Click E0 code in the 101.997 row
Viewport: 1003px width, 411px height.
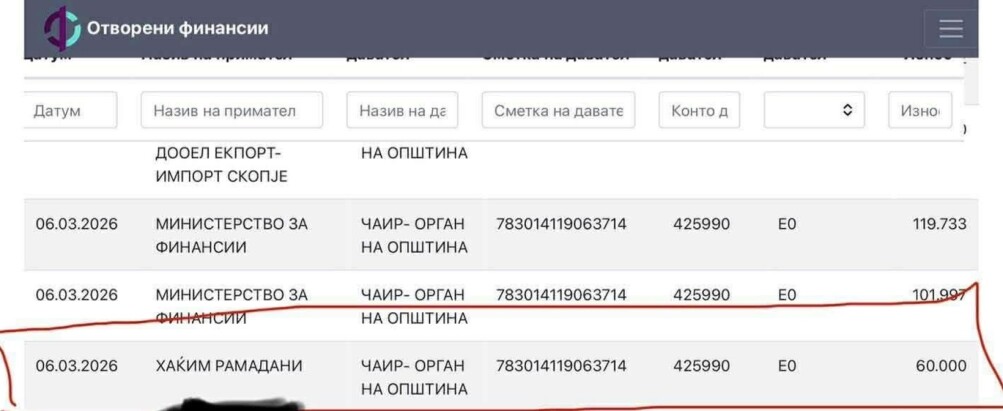click(786, 295)
